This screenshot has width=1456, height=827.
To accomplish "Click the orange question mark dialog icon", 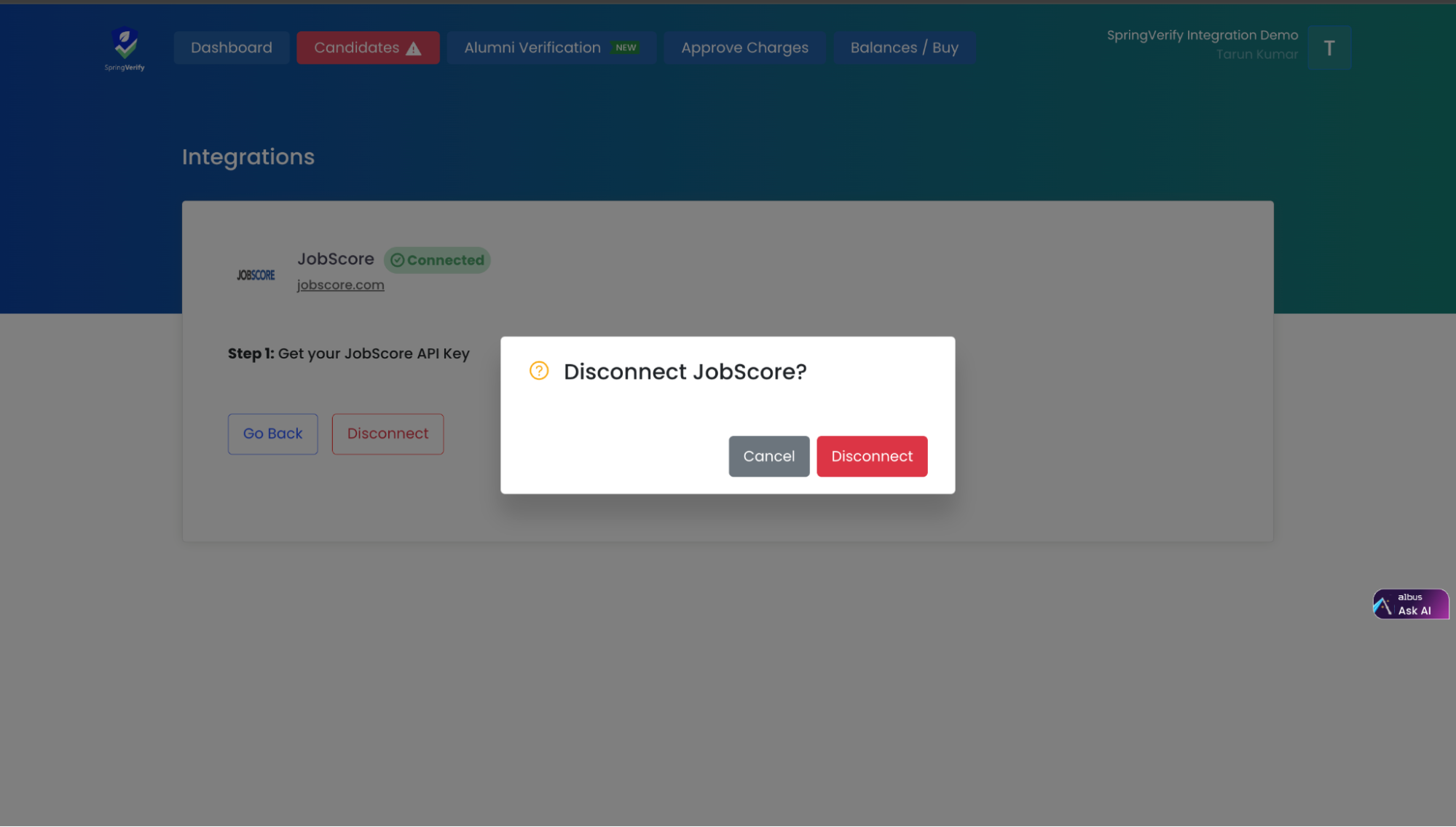I will click(539, 371).
